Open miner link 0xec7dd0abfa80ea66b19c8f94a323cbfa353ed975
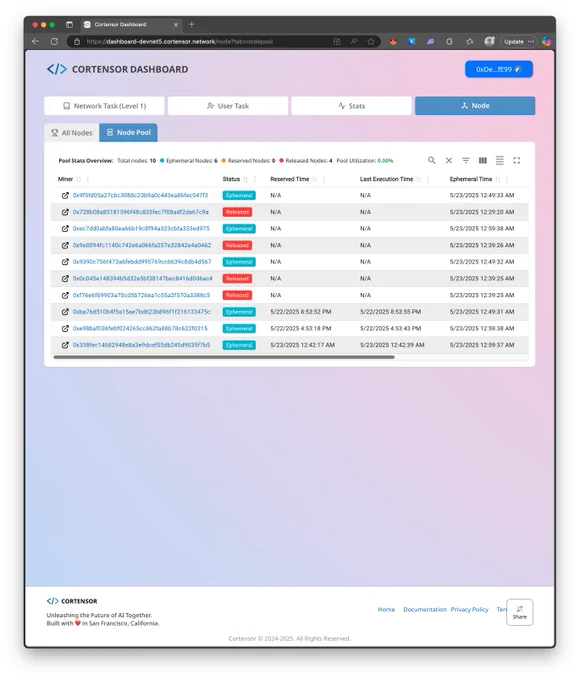The image size is (580, 680). [x=141, y=229]
